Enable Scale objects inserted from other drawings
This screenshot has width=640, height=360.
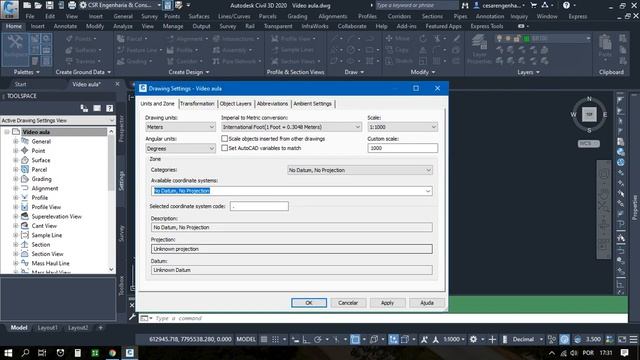[224, 139]
